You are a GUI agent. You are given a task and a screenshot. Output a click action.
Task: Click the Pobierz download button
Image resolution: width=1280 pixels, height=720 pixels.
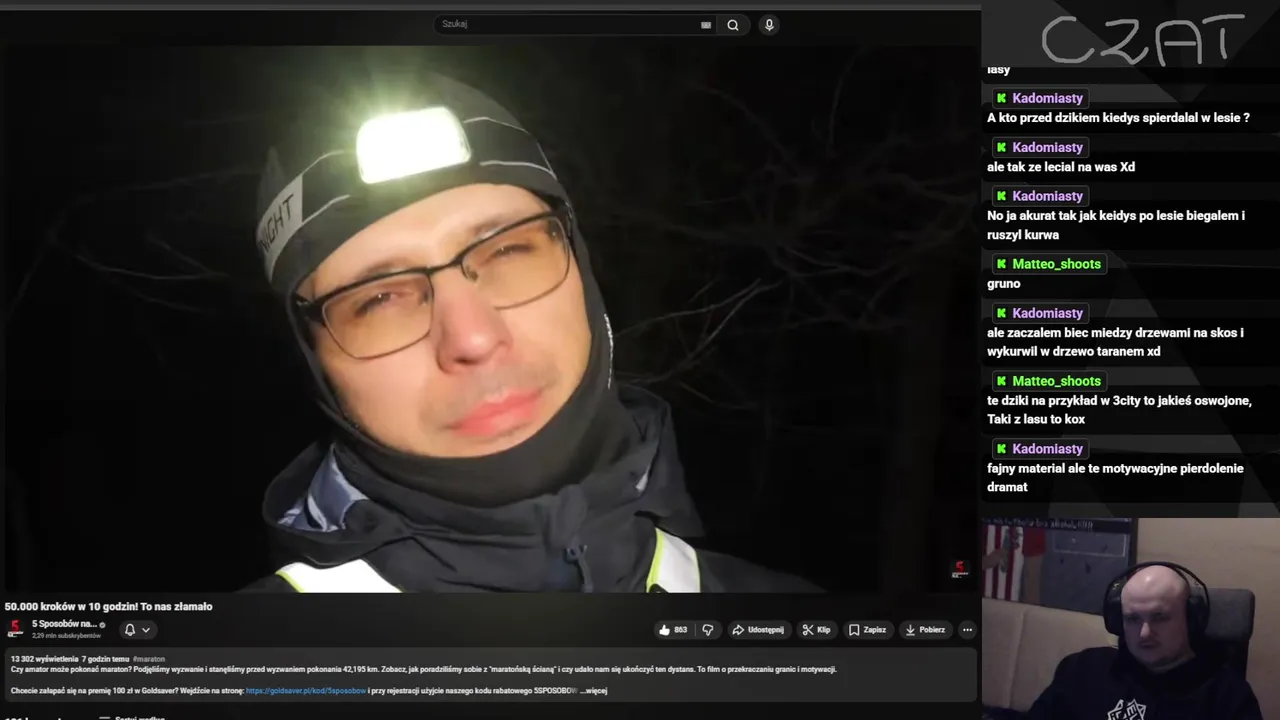[926, 630]
